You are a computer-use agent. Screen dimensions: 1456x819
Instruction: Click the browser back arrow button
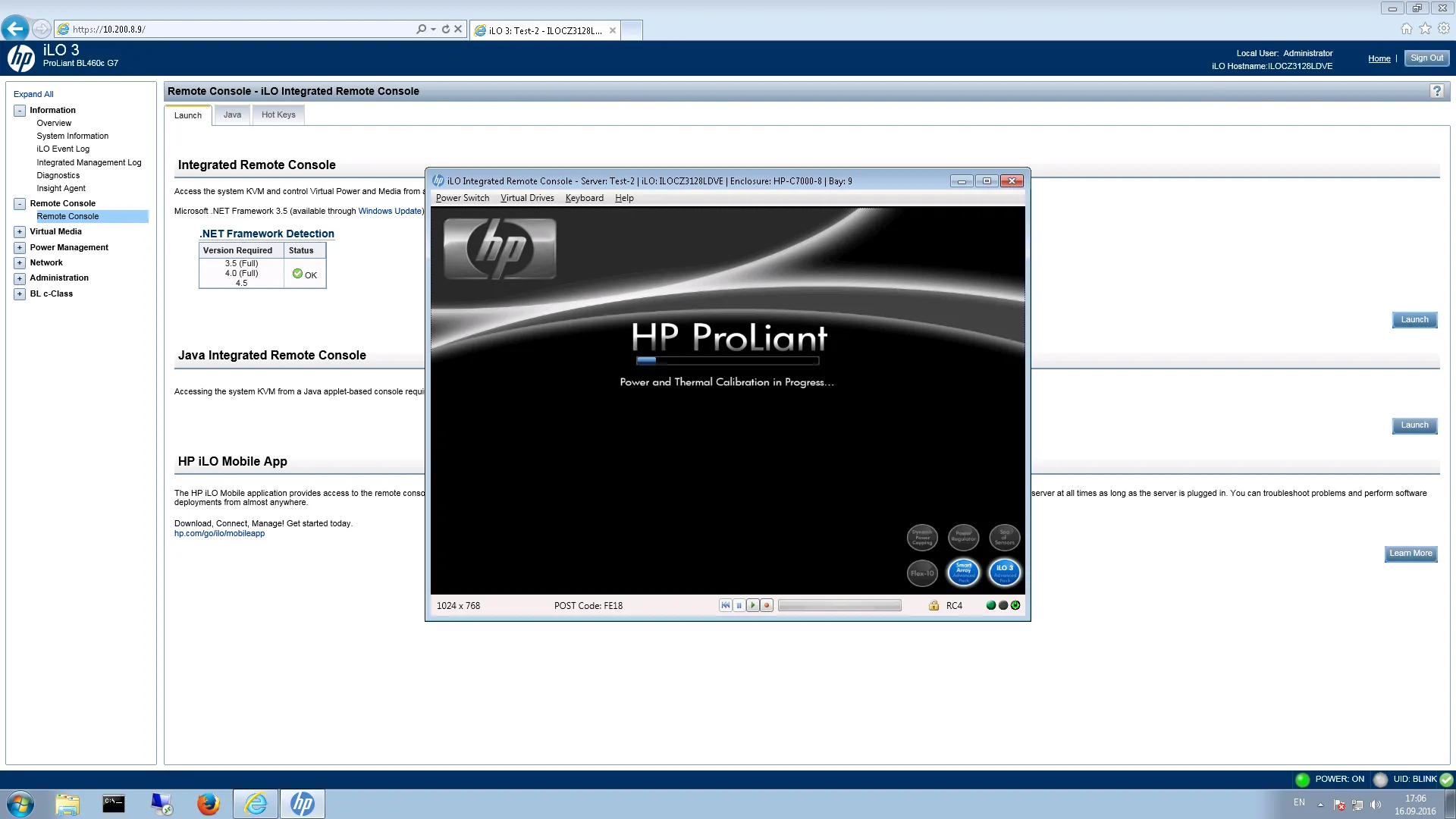tap(14, 29)
